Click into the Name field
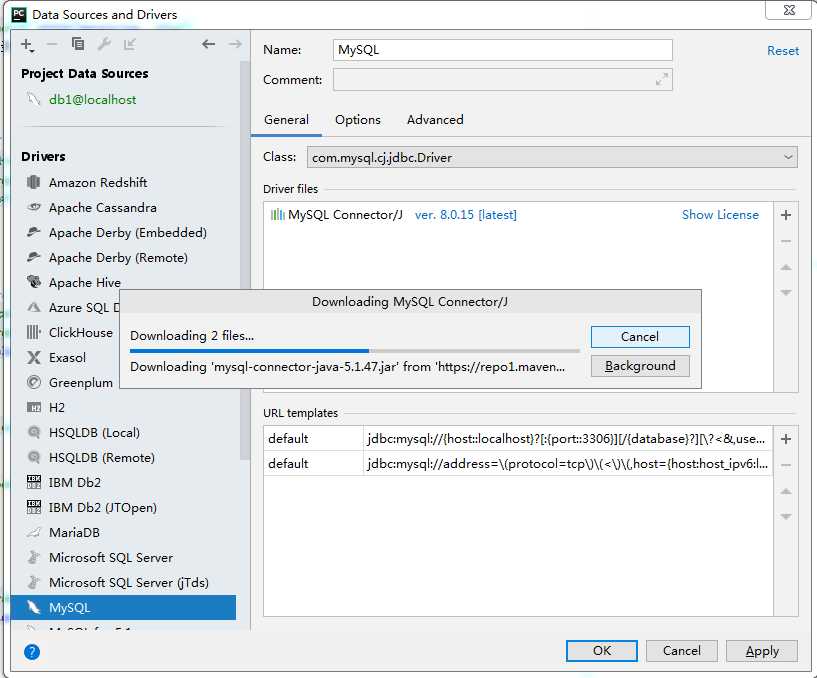 502,50
